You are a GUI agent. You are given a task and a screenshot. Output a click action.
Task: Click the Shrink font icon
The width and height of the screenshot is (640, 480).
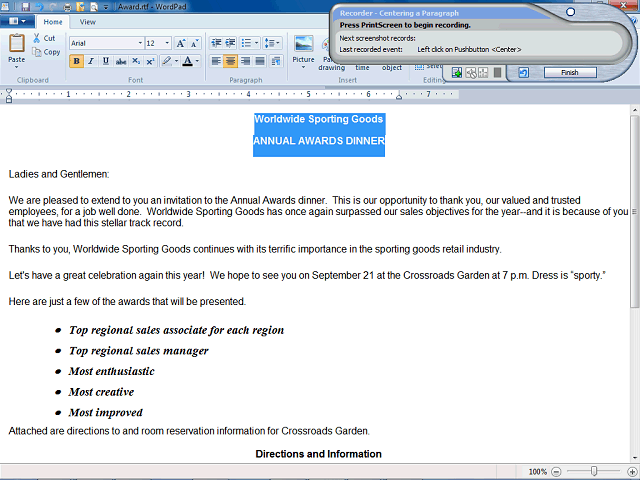tap(194, 43)
